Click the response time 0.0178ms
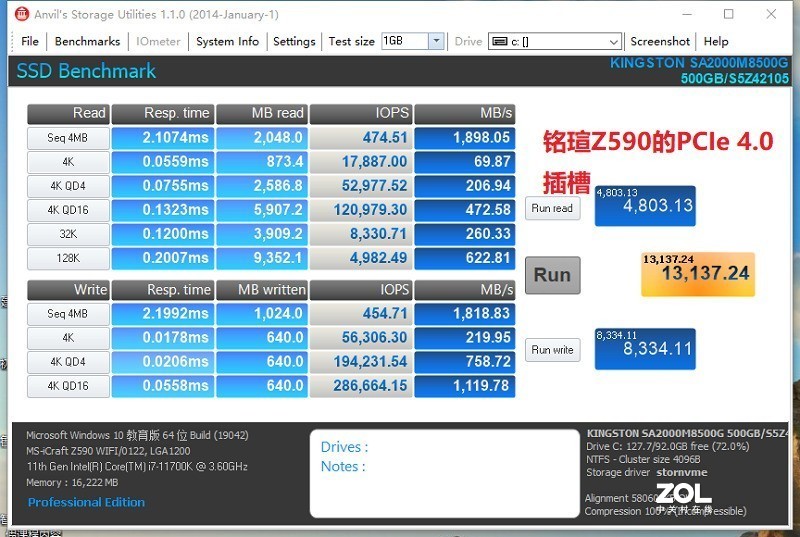Screen dimensions: 800x537 coord(163,338)
